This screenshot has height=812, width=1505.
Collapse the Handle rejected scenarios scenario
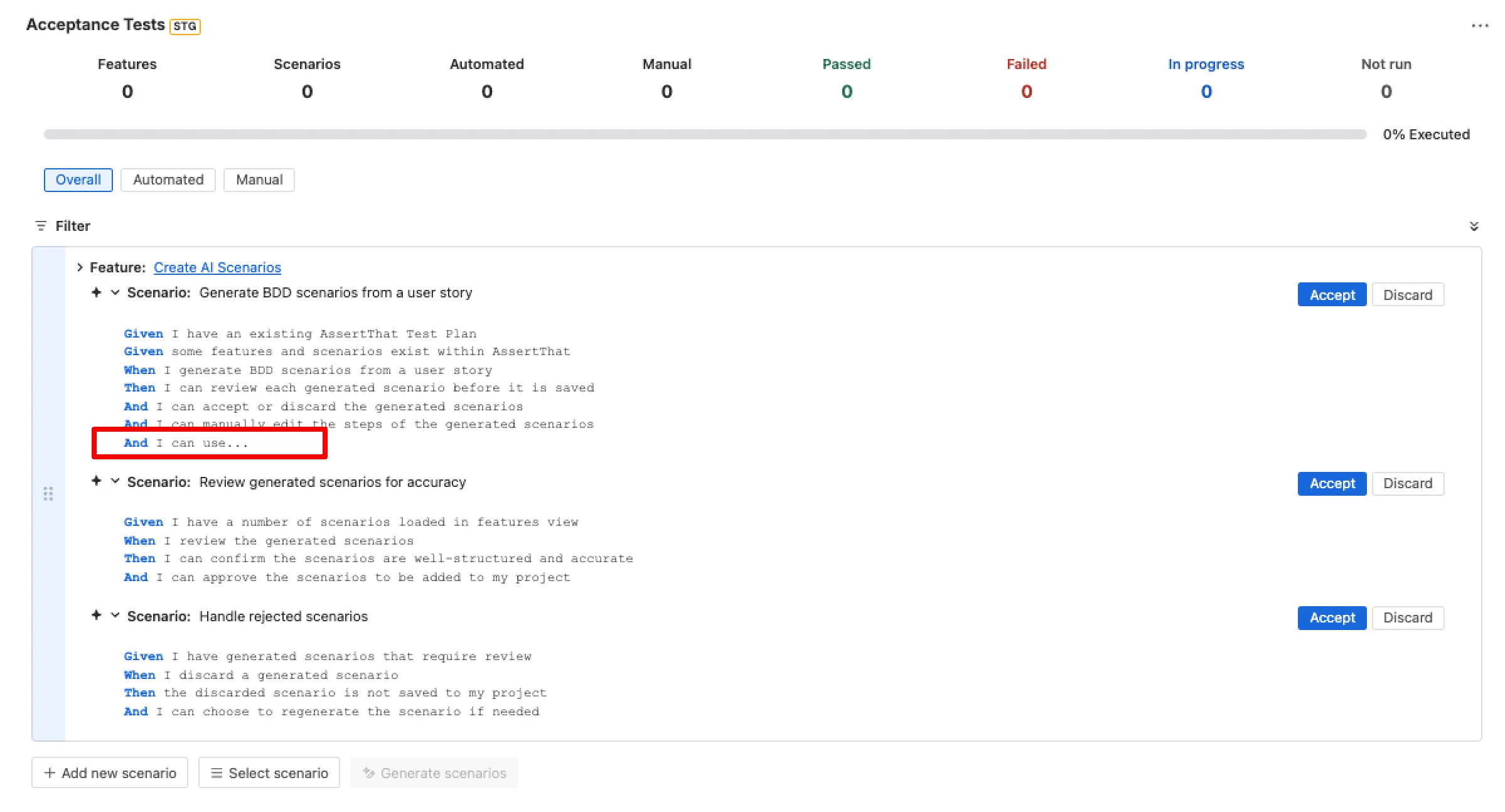[x=115, y=616]
